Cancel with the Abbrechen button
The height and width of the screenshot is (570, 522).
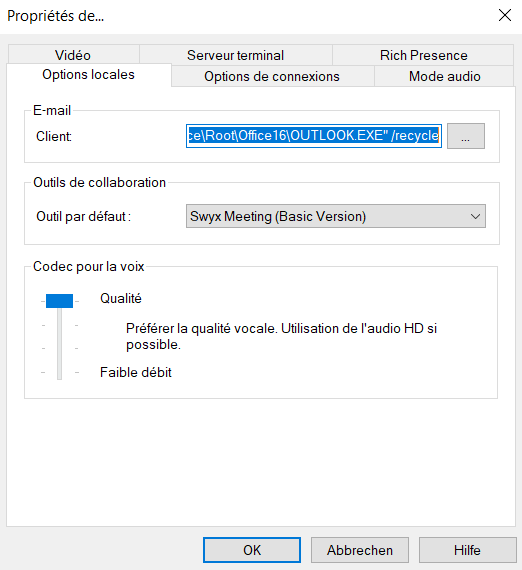pyautogui.click(x=360, y=550)
